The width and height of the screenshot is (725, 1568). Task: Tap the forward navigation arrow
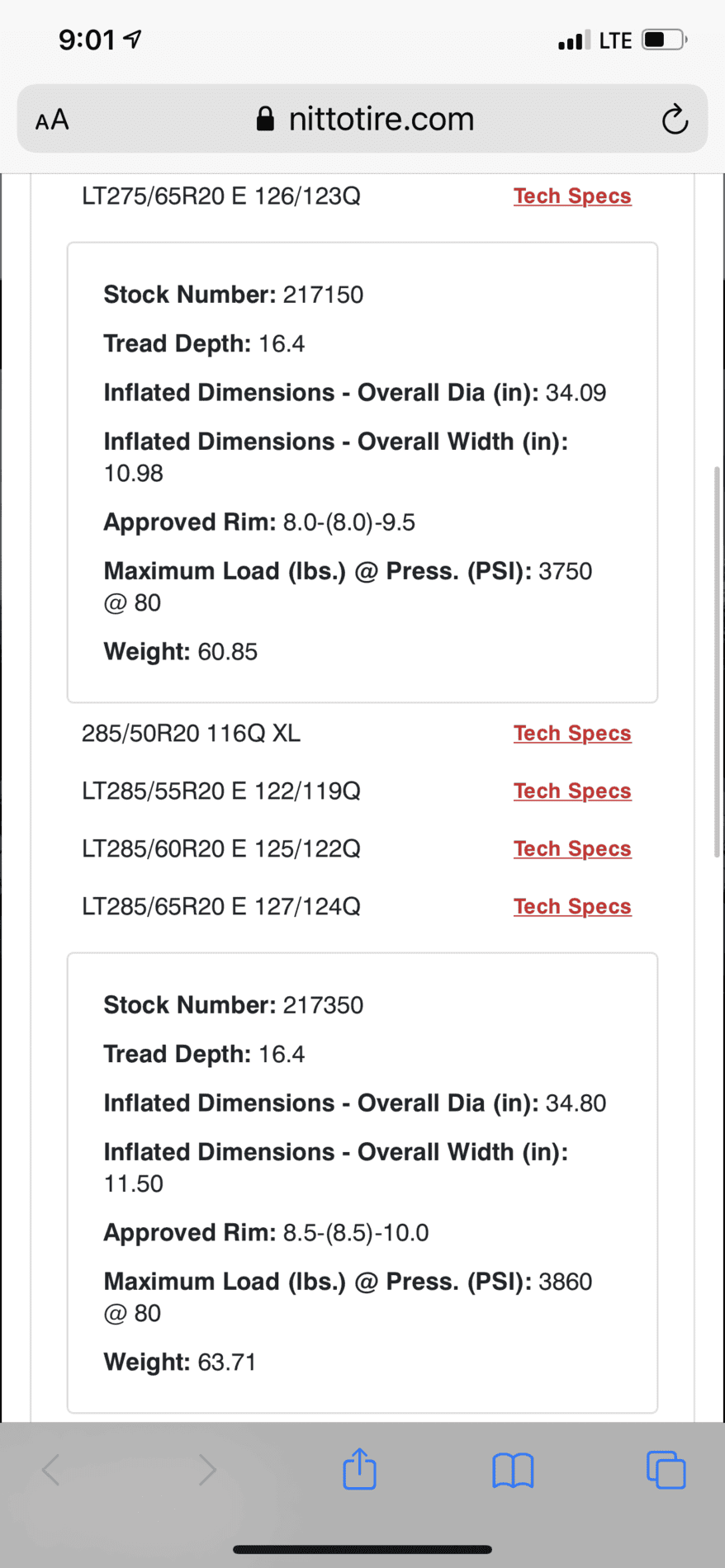click(x=207, y=1470)
